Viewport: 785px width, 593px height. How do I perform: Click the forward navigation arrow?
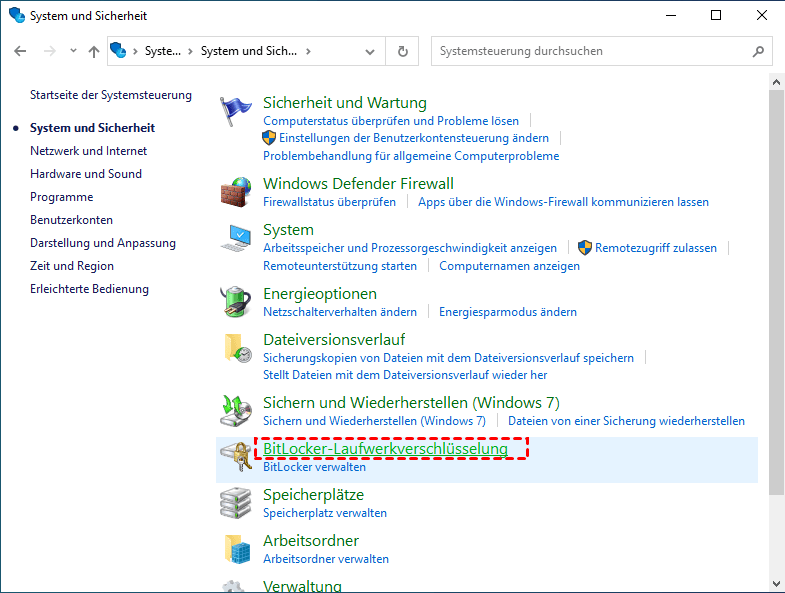coord(50,51)
